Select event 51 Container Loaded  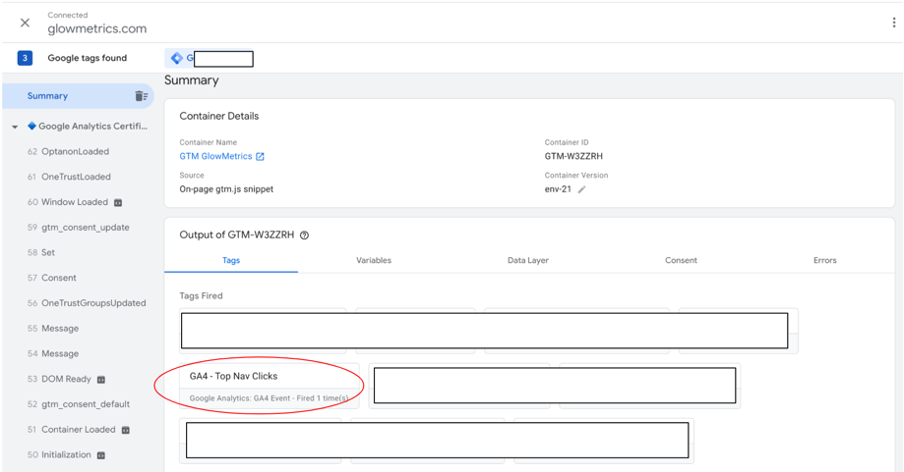[x=71, y=430]
